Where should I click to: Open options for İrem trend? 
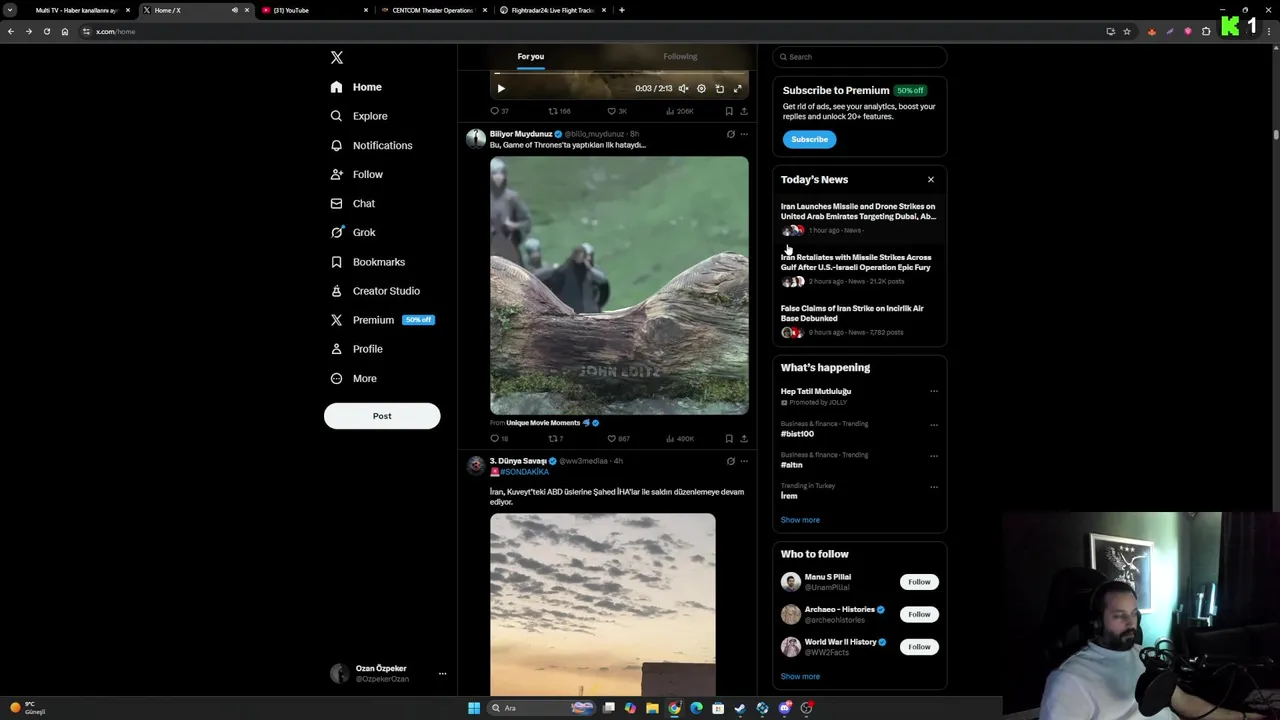point(934,487)
